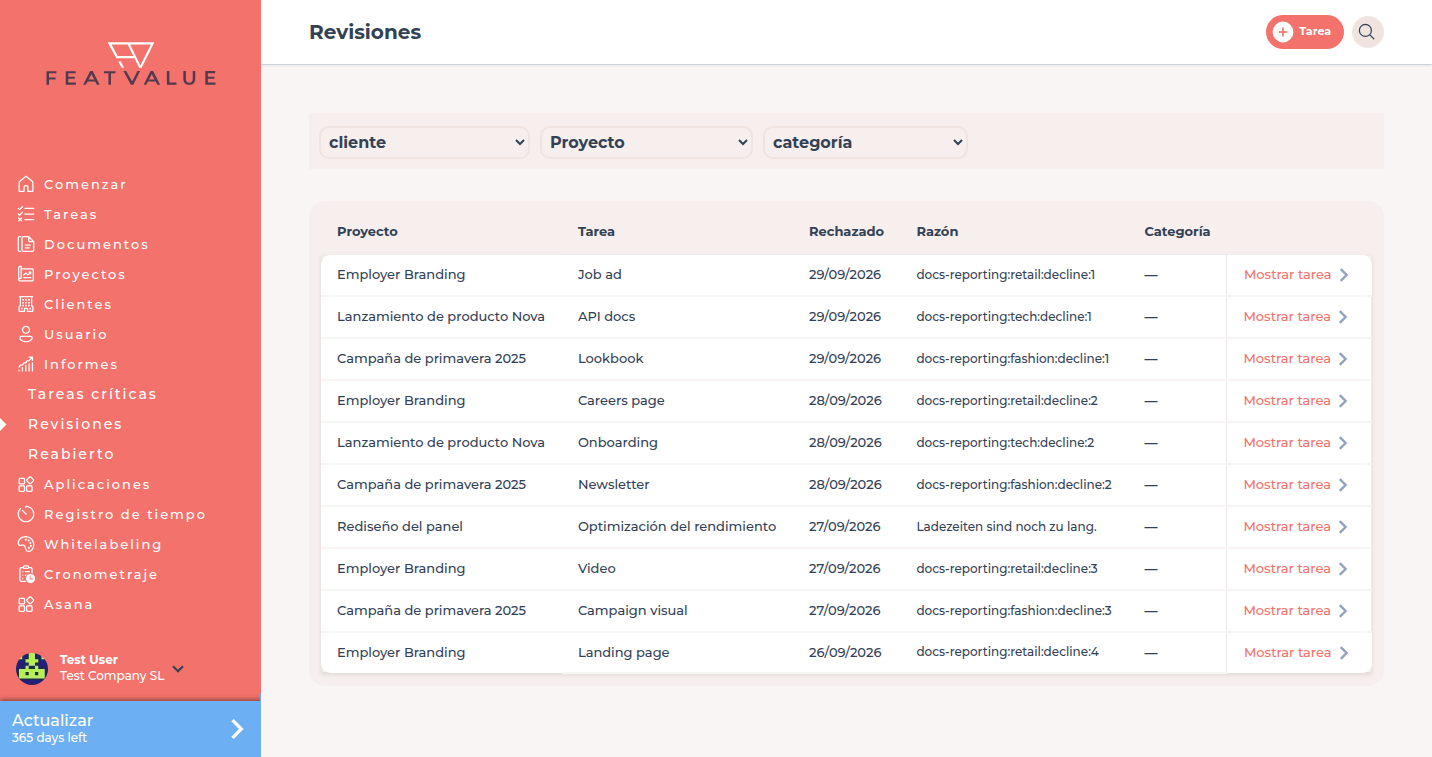Click the Tareas checklist icon

point(26,214)
